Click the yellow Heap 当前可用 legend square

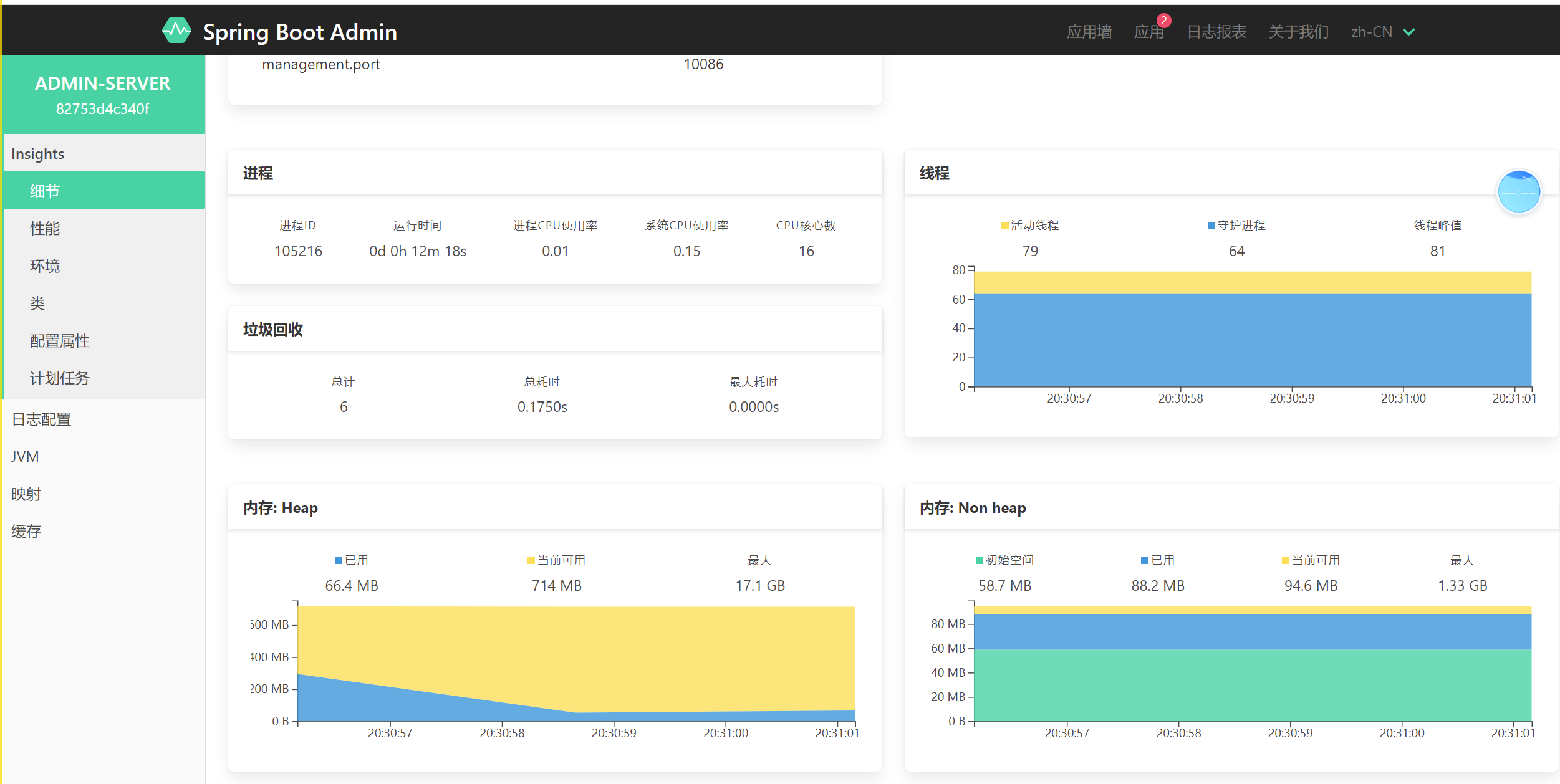pos(531,560)
